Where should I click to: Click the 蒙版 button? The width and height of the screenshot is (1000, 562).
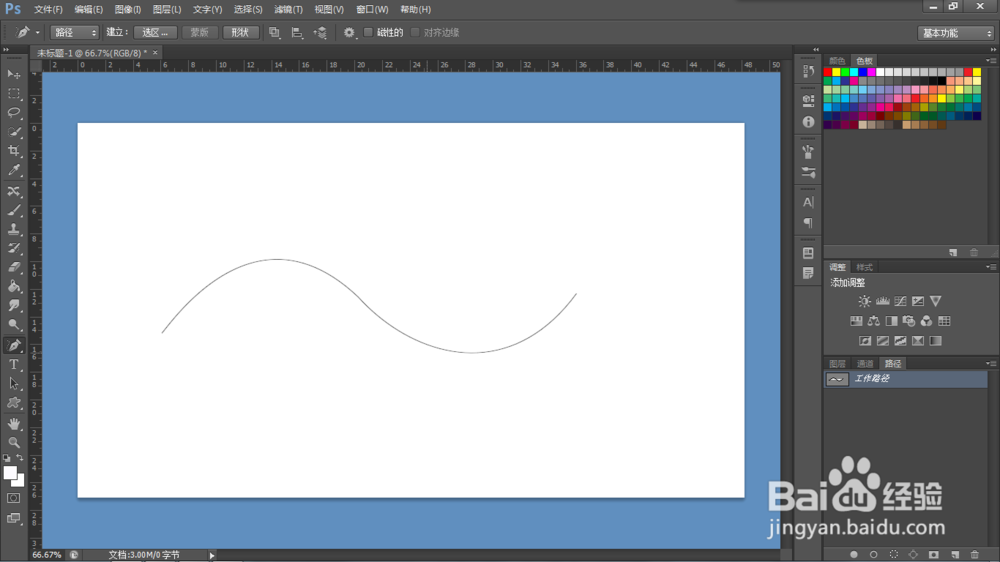point(200,33)
